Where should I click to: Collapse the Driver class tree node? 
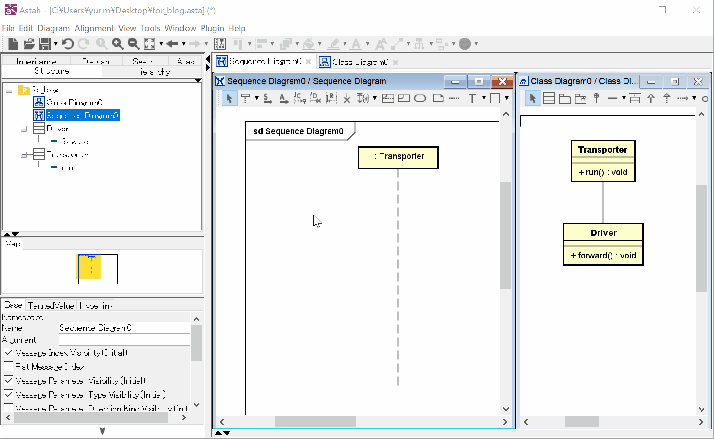point(23,129)
